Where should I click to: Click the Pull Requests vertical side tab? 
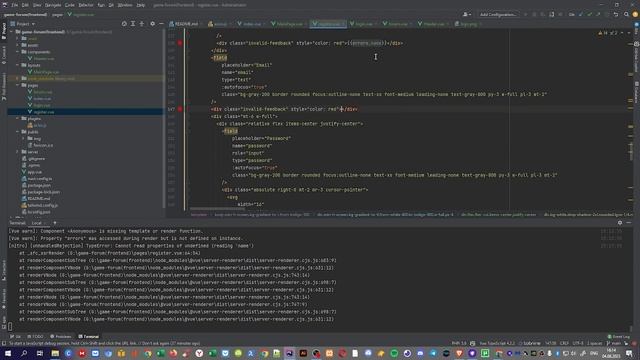point(4,87)
